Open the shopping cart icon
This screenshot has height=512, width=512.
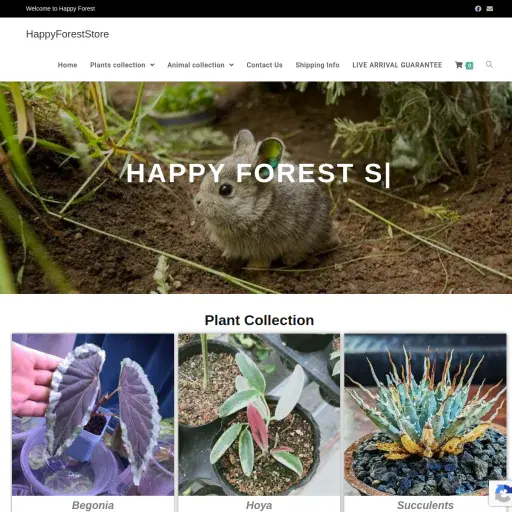[459, 65]
